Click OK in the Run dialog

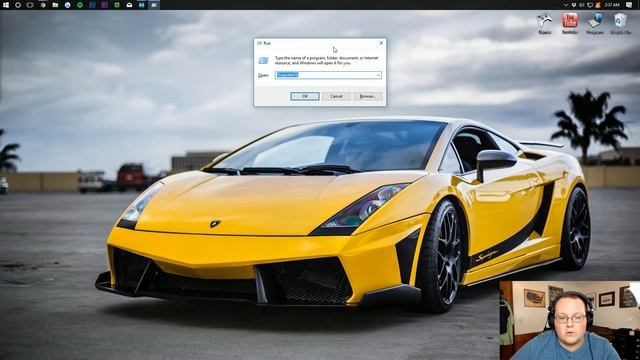pos(304,96)
